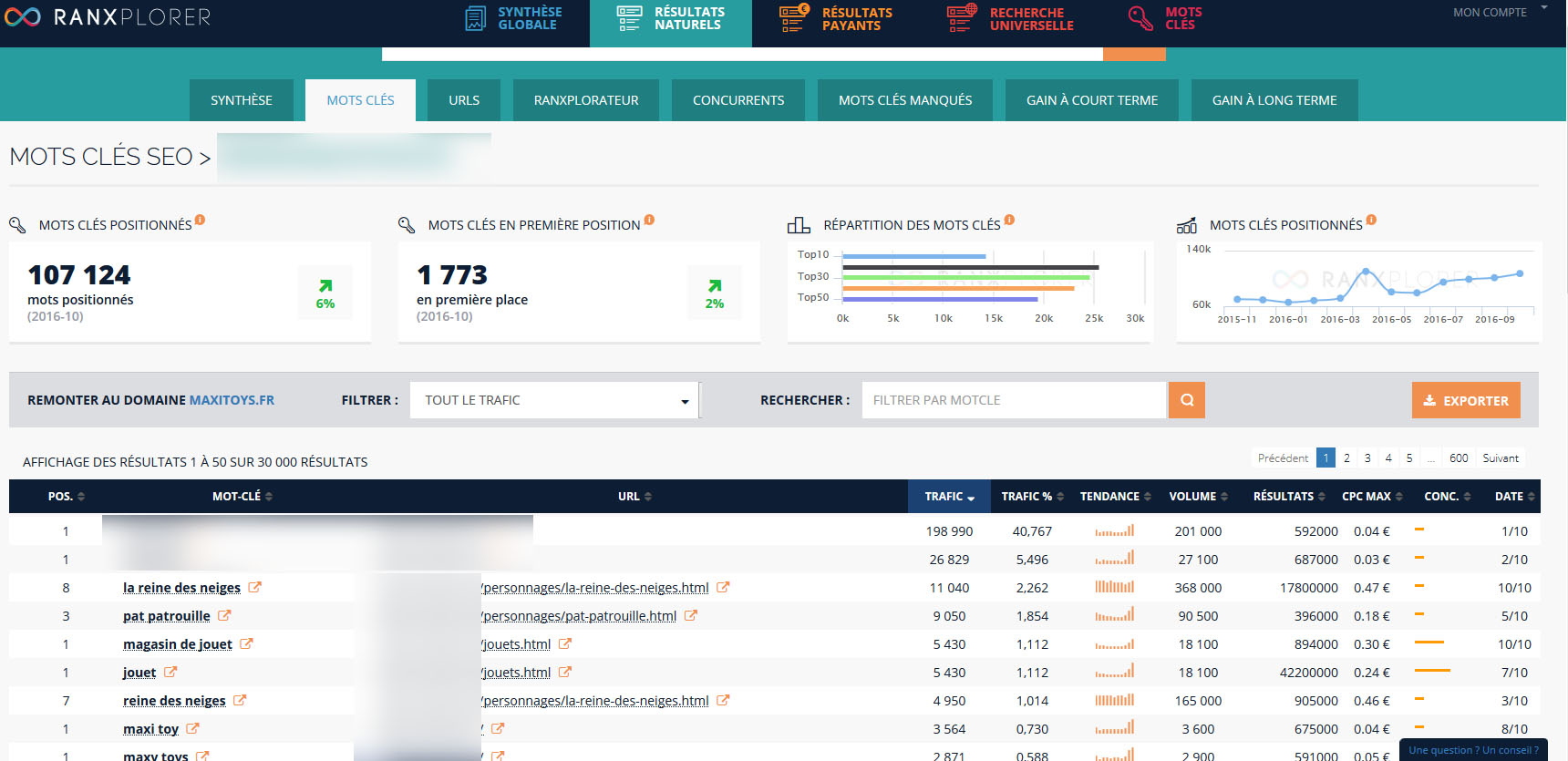Click info icon next to Mots Clés Positionnés
The height and width of the screenshot is (761, 1568).
click(x=200, y=220)
